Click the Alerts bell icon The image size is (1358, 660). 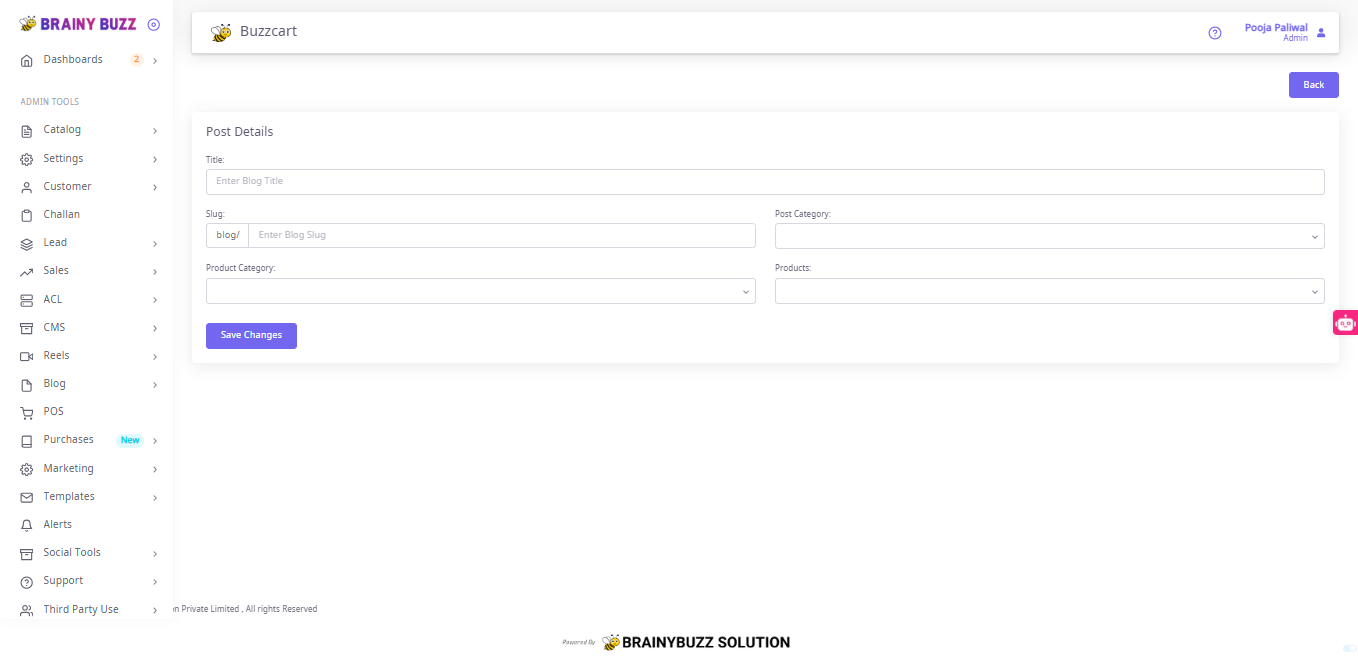[x=27, y=525]
